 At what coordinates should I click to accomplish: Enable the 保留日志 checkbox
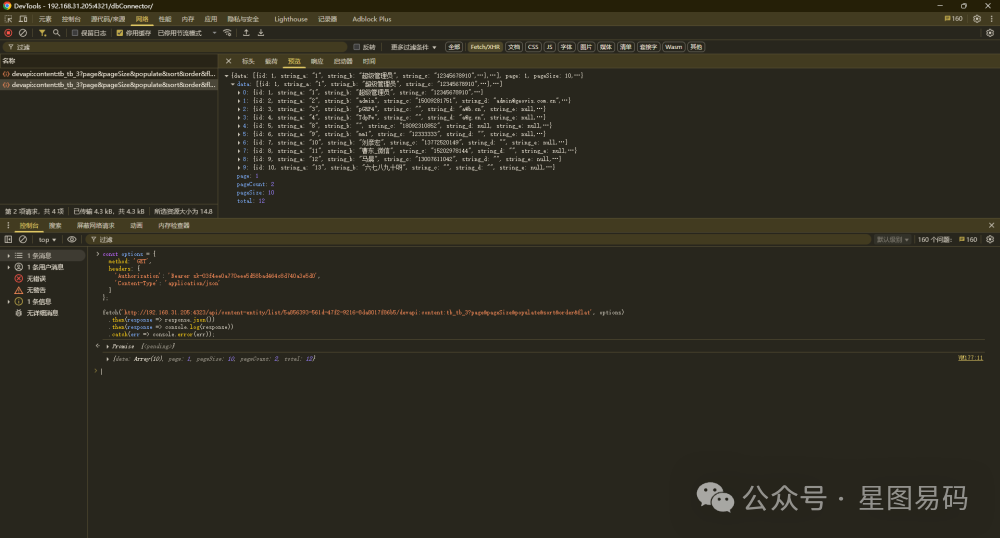[x=75, y=33]
